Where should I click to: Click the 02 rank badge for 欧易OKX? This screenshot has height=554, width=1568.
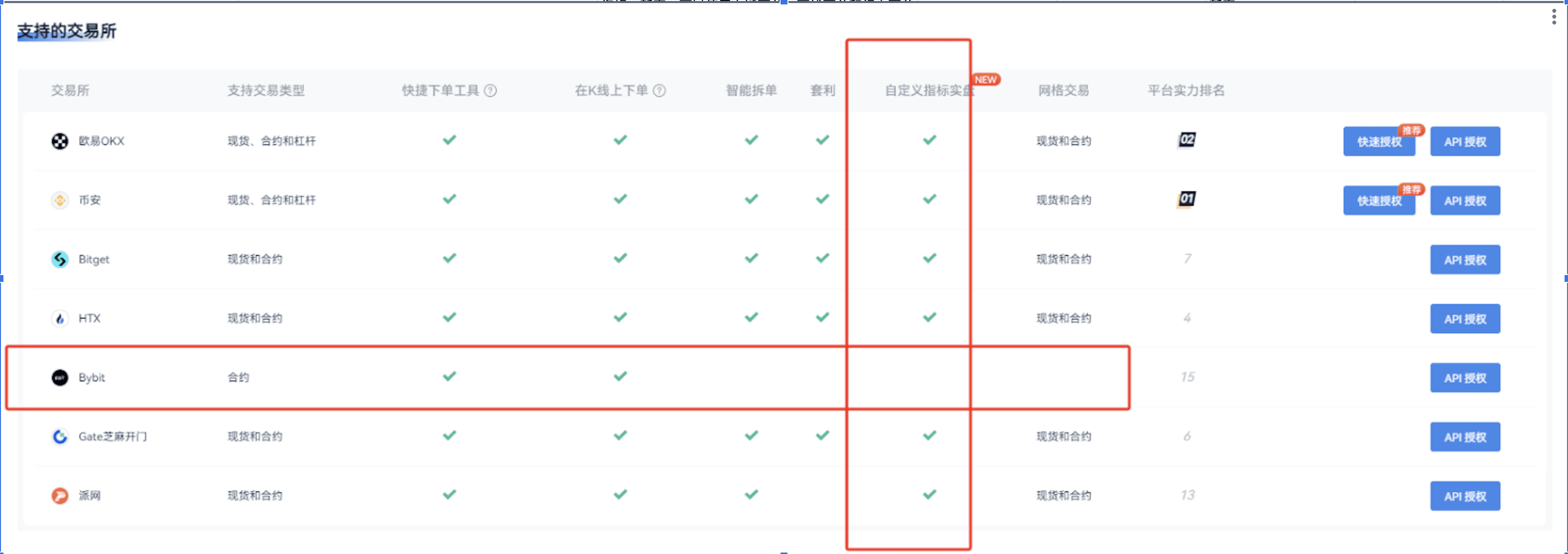tap(1187, 140)
